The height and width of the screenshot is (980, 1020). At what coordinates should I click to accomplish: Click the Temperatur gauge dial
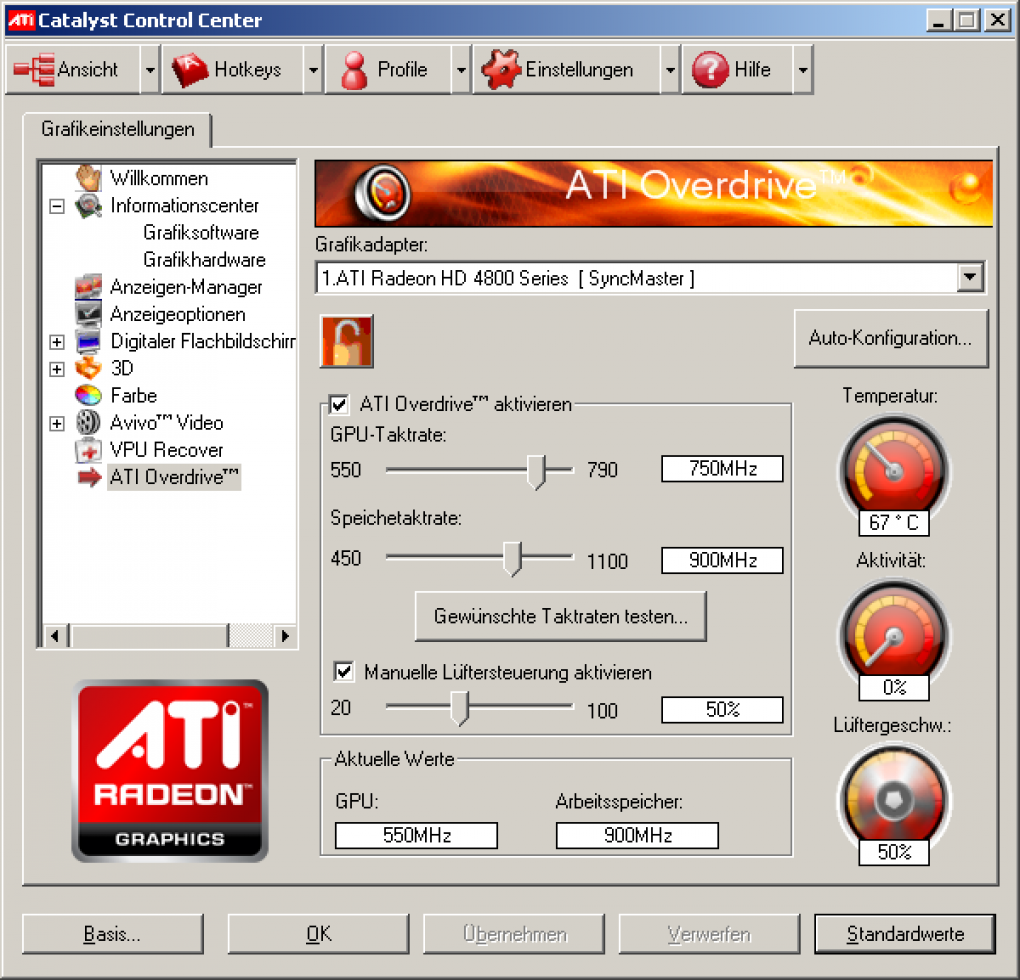tap(894, 466)
